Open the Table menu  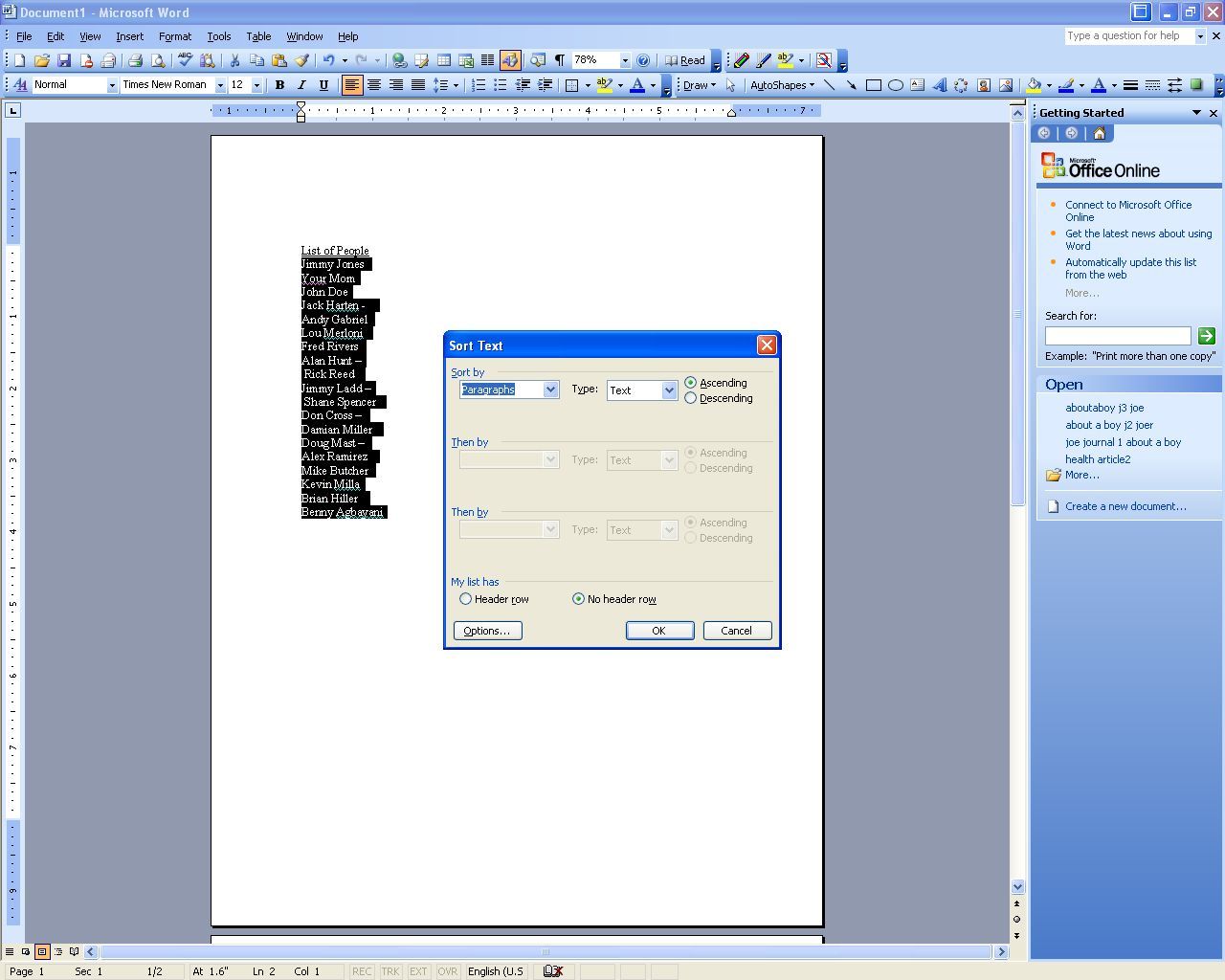click(258, 36)
